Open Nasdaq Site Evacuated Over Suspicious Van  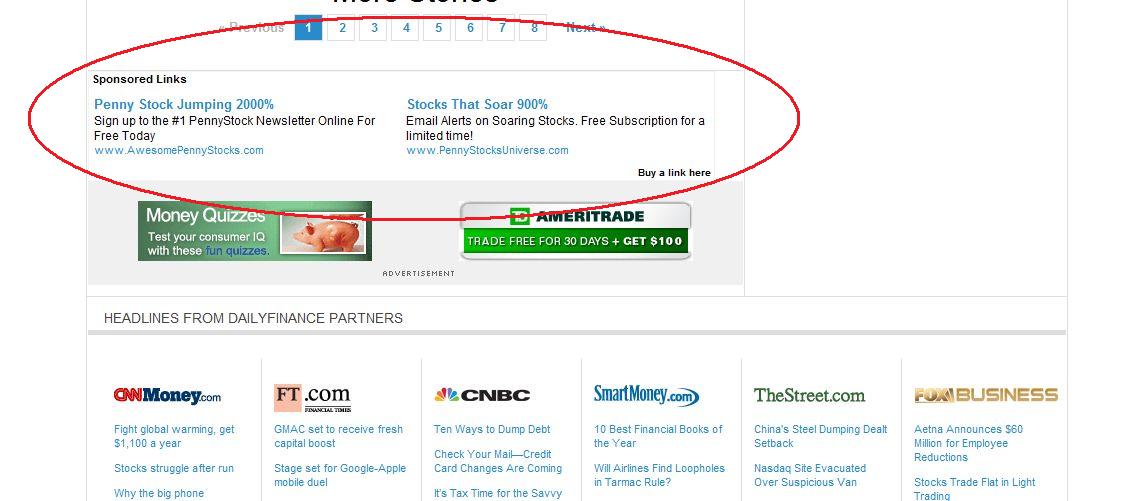(810, 475)
